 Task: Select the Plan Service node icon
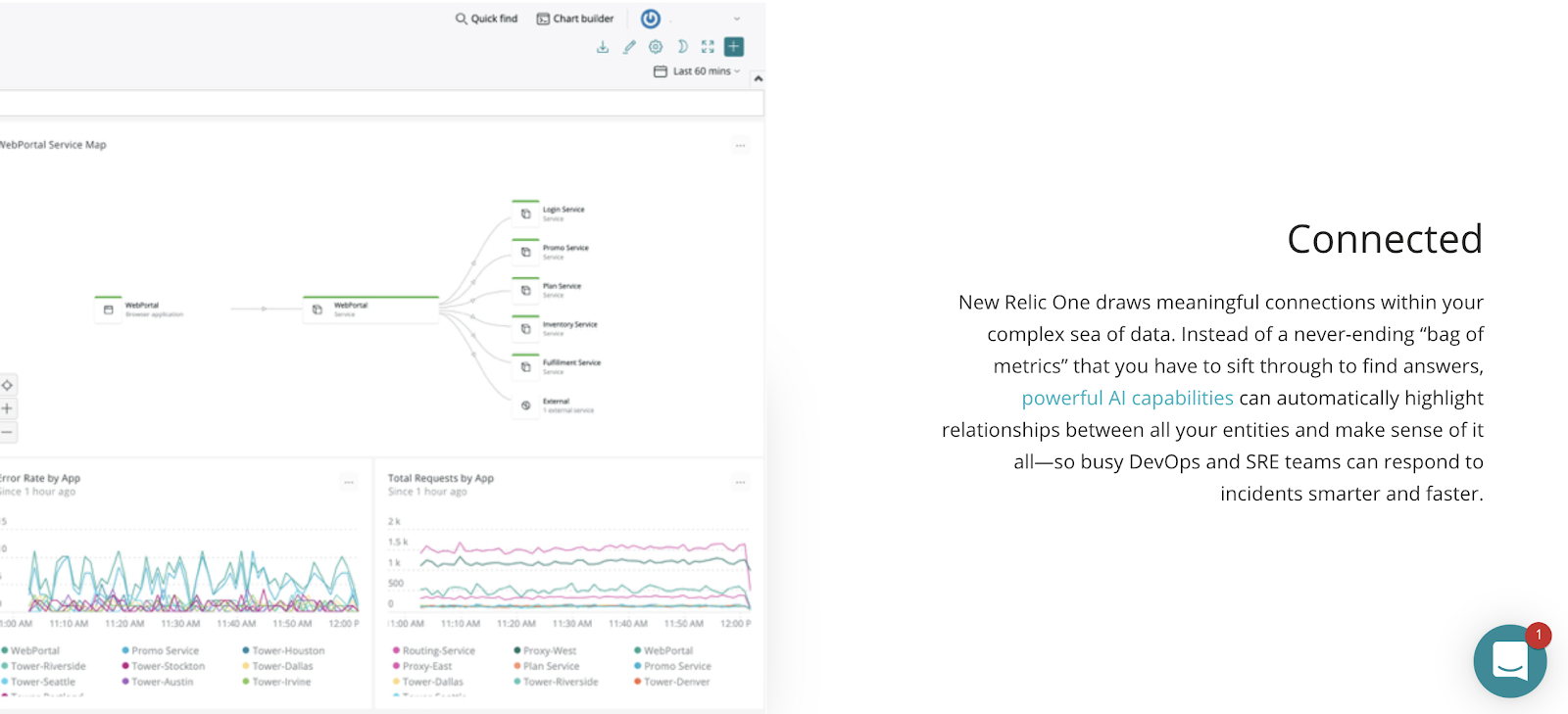coord(526,290)
